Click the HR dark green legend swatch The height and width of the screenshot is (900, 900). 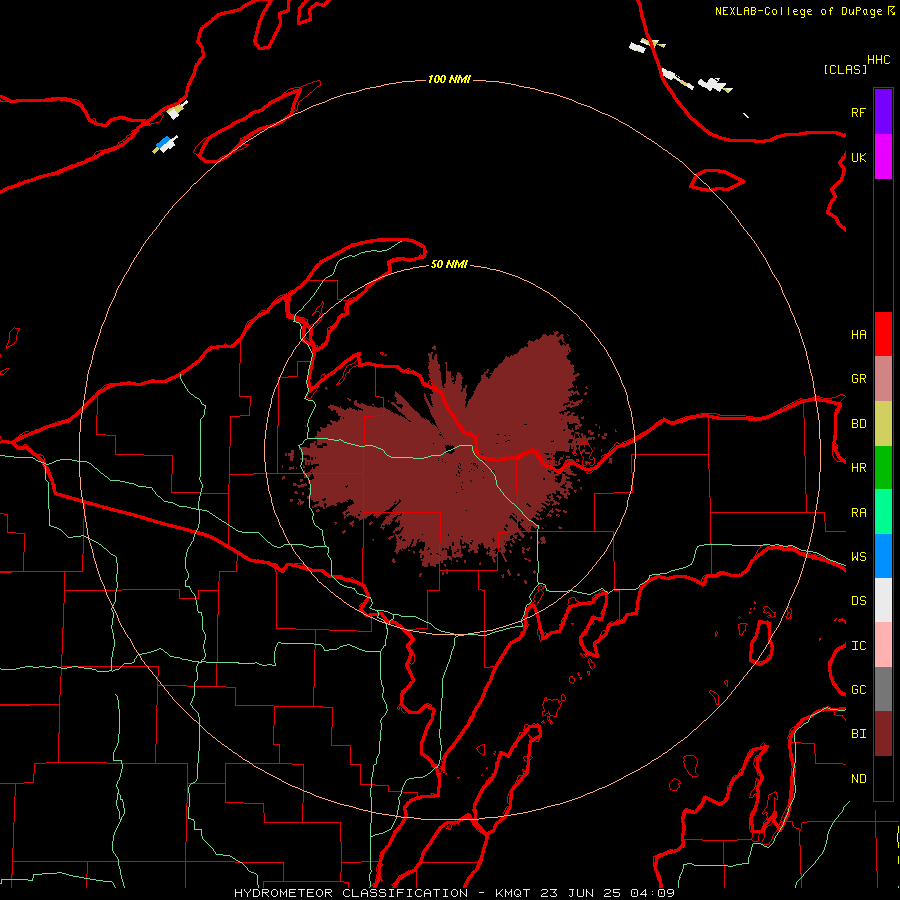tap(883, 468)
